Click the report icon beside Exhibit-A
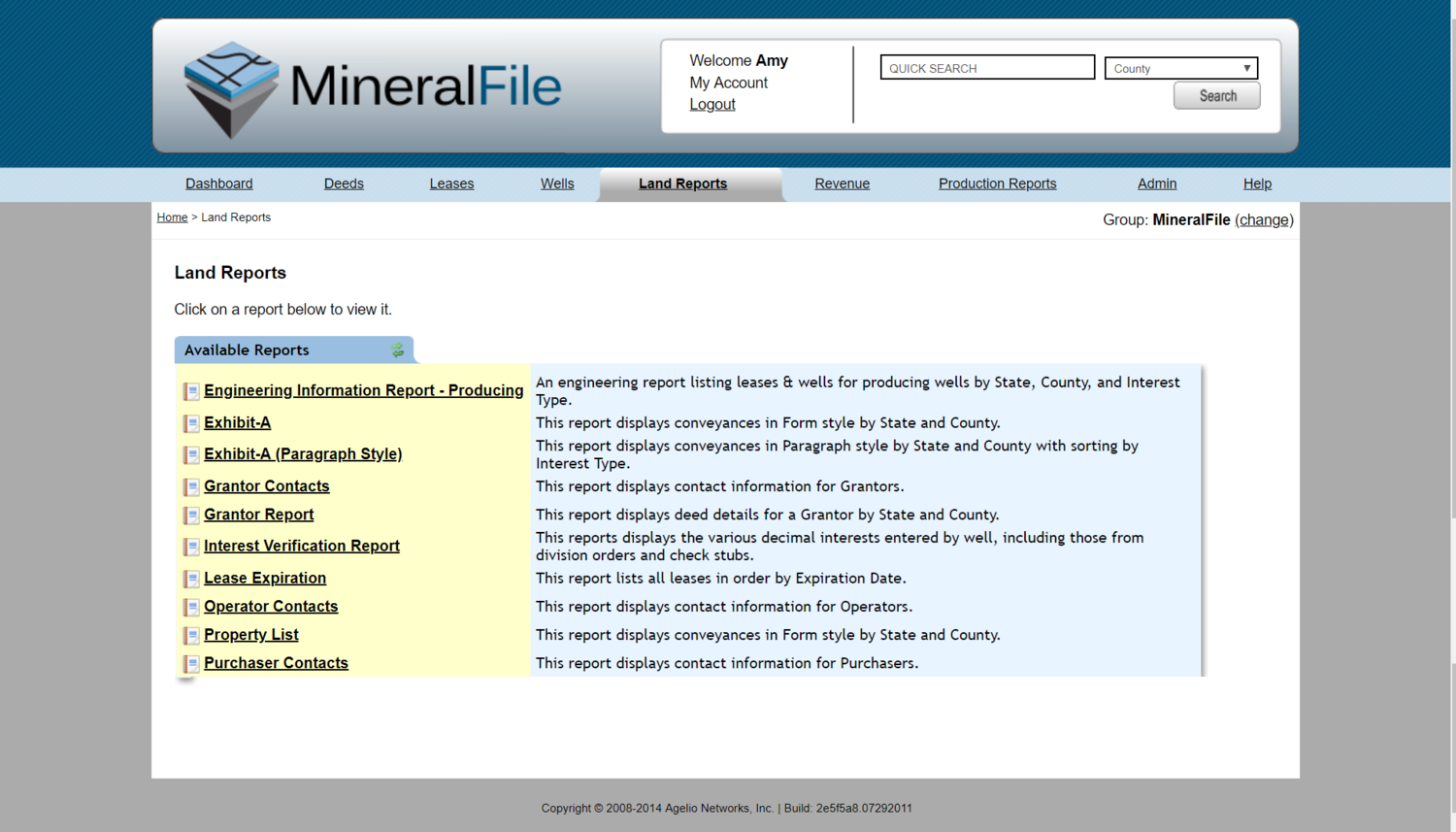This screenshot has width=1456, height=832. pyautogui.click(x=190, y=423)
